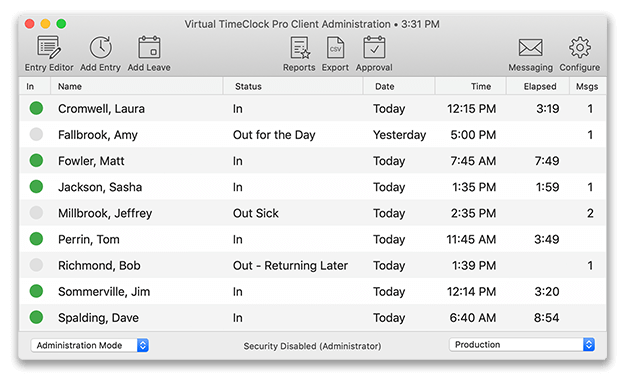The width and height of the screenshot is (625, 376).
Task: Click green status dot for Jackson, Sasha
Action: pos(36,187)
